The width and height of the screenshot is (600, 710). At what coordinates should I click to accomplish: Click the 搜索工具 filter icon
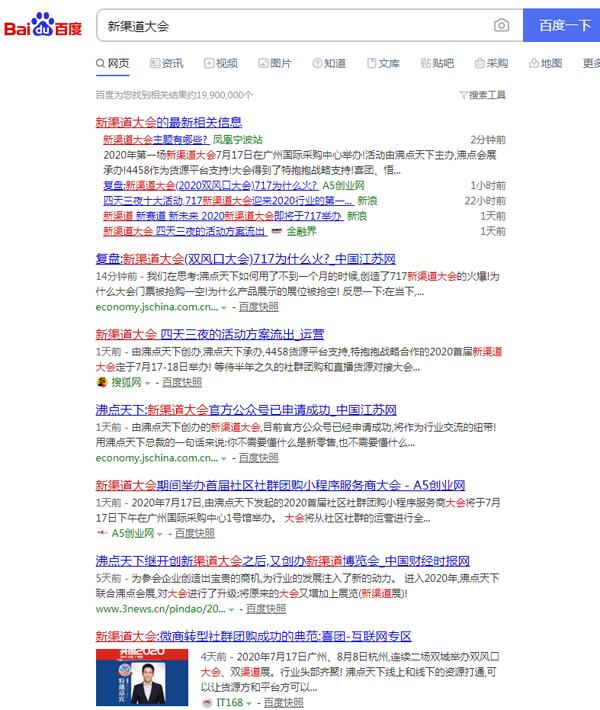pos(463,95)
